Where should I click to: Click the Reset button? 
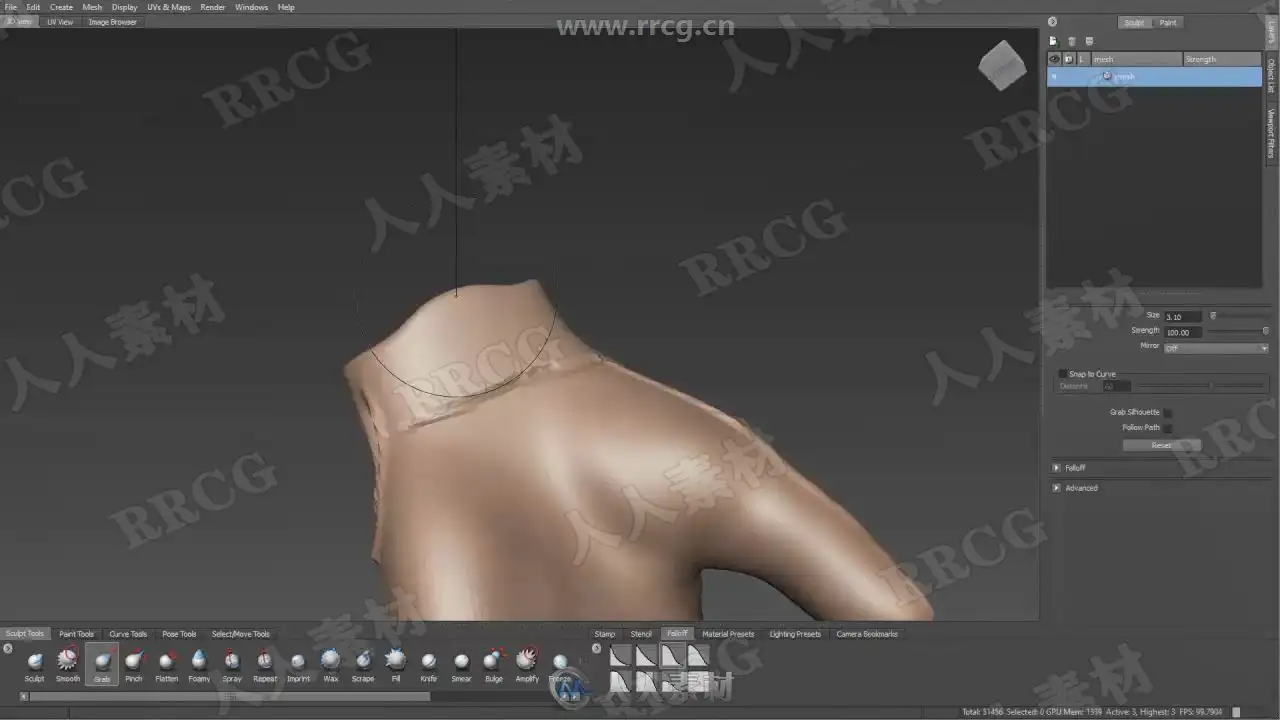tap(1161, 445)
